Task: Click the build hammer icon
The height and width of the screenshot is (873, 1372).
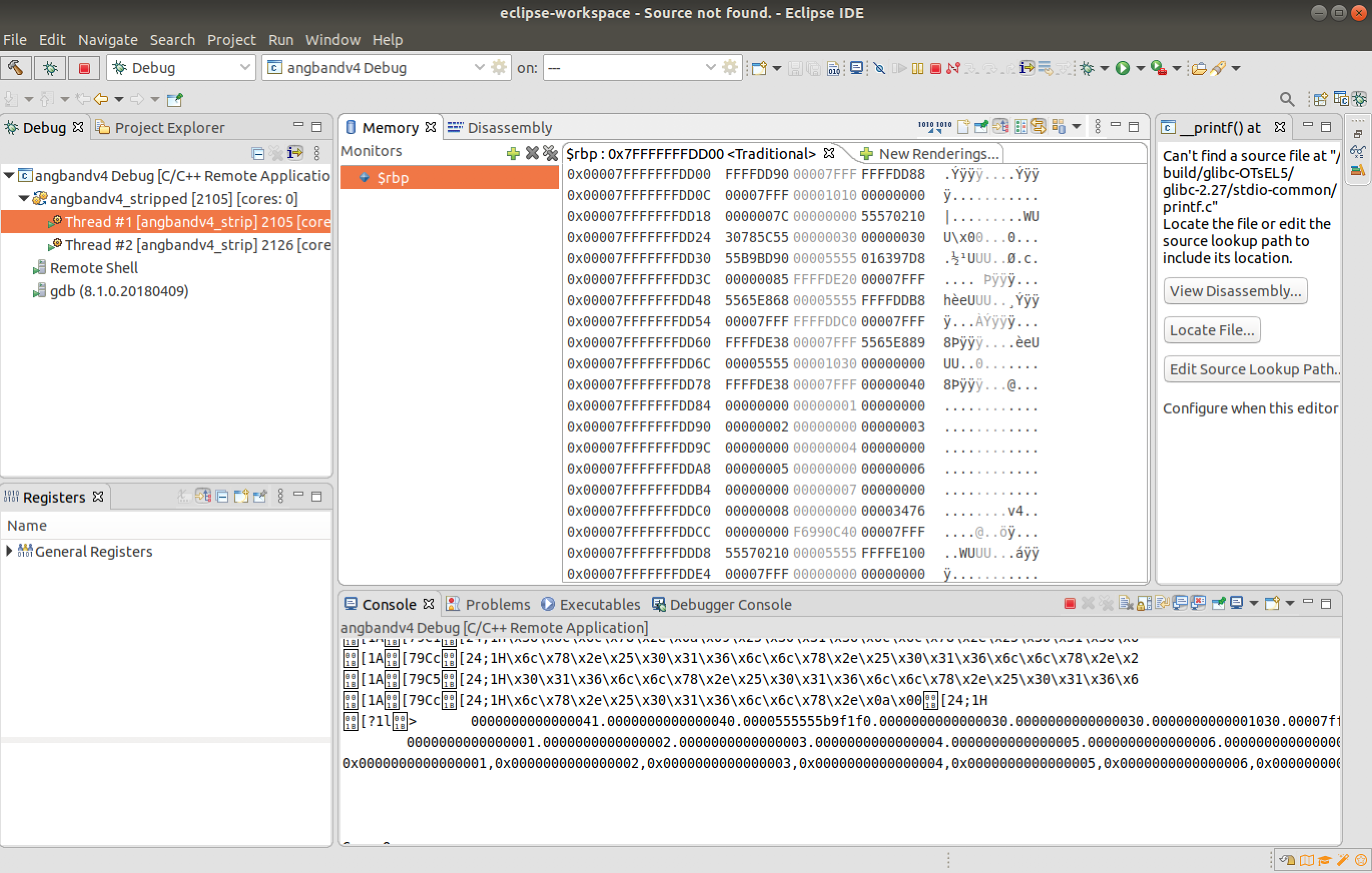Action: [16, 69]
